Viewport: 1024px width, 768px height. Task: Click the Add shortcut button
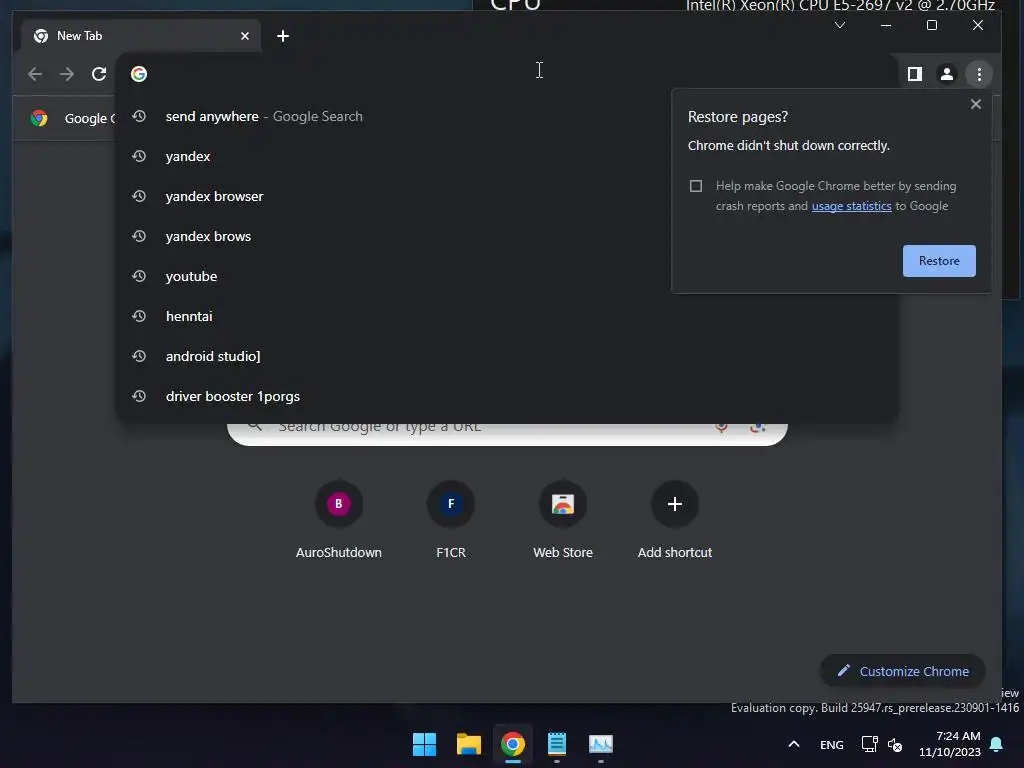click(675, 520)
